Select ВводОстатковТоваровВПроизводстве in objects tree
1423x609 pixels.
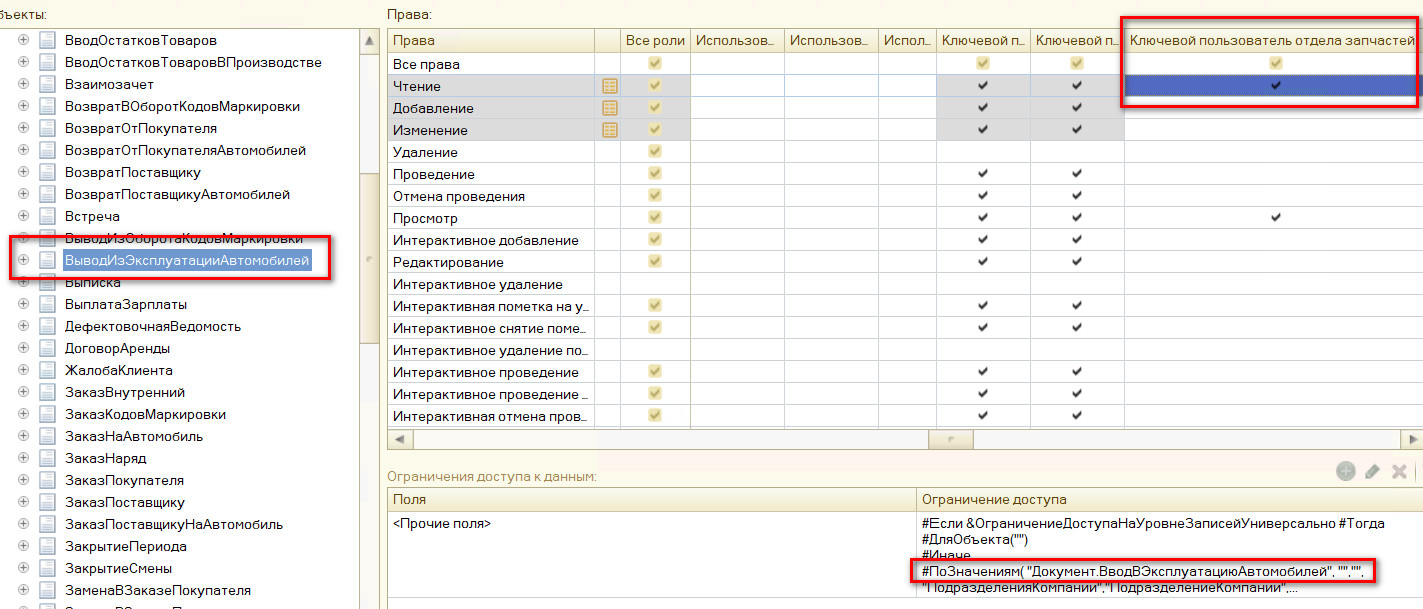pyautogui.click(x=193, y=62)
